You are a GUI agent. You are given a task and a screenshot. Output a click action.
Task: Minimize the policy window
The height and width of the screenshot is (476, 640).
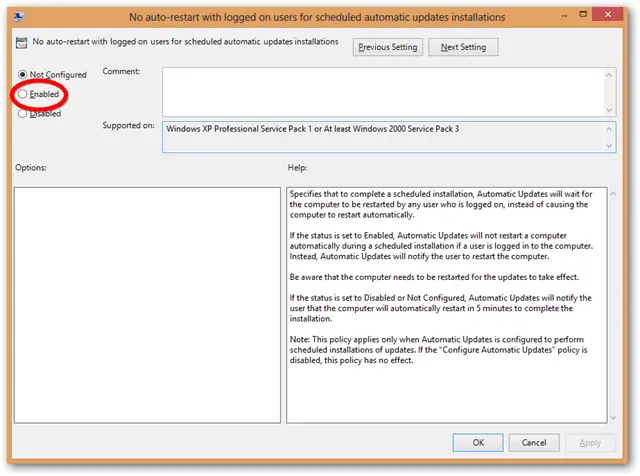pyautogui.click(x=564, y=16)
